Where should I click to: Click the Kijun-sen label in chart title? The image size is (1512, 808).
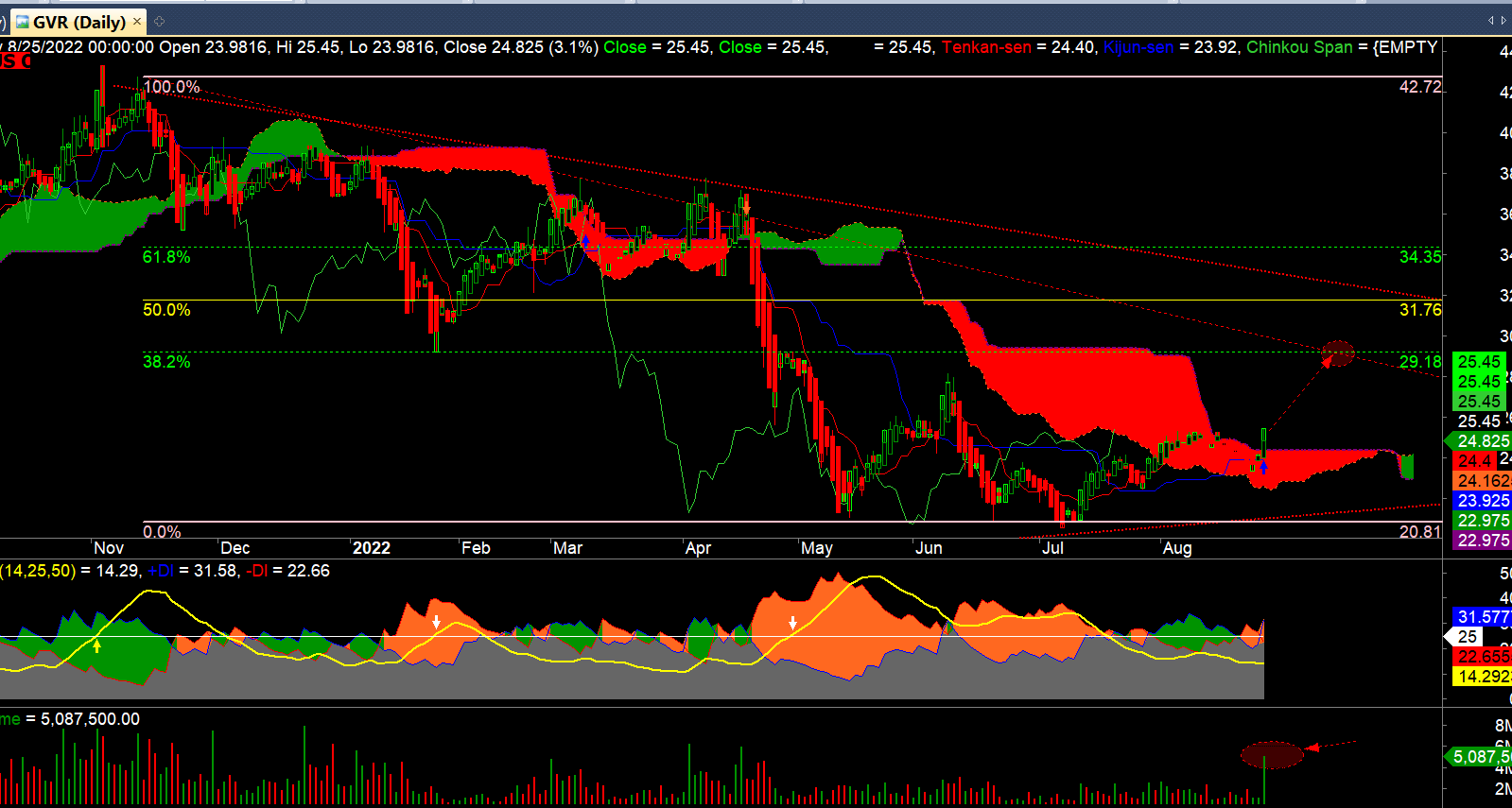[1138, 47]
